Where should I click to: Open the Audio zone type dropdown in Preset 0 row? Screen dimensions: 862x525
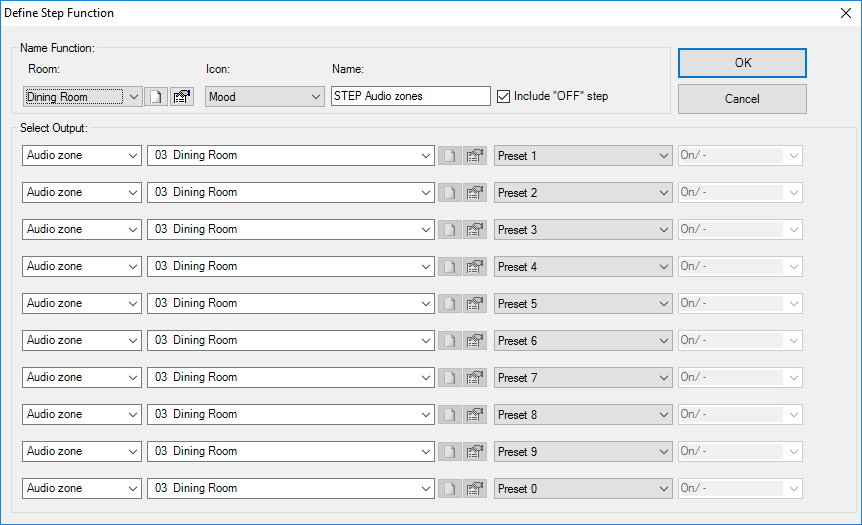(82, 489)
